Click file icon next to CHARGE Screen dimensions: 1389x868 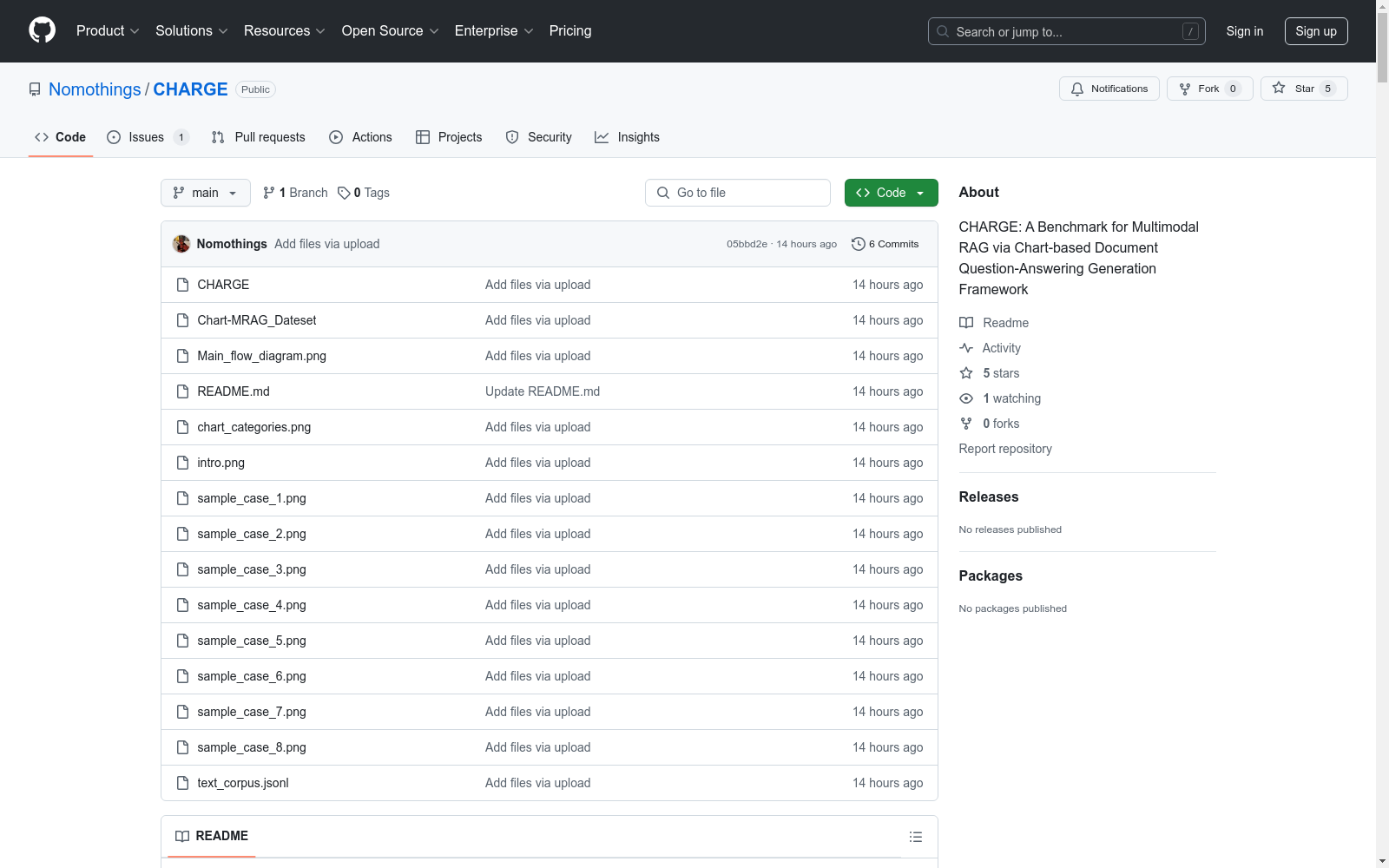click(182, 285)
